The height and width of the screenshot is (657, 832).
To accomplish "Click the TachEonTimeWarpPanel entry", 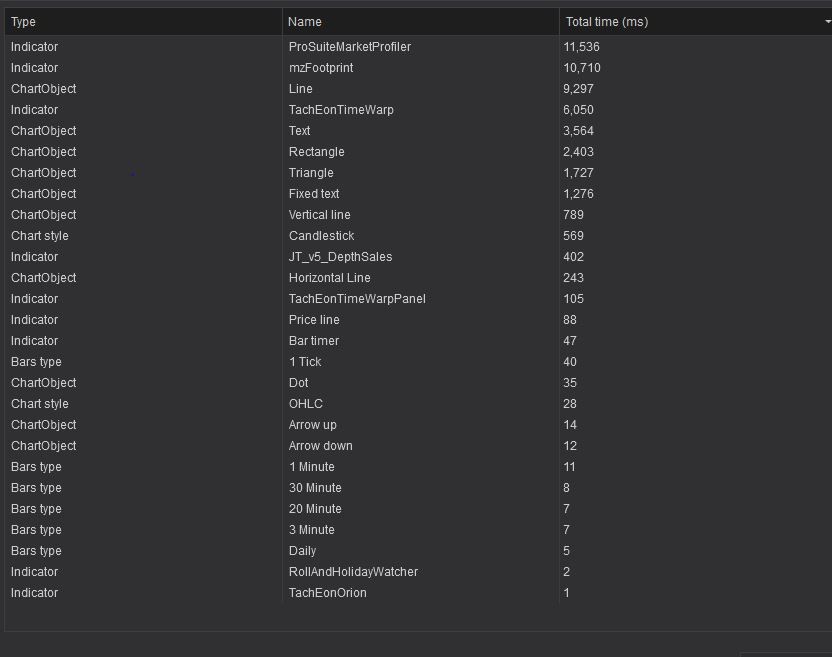I will point(357,299).
